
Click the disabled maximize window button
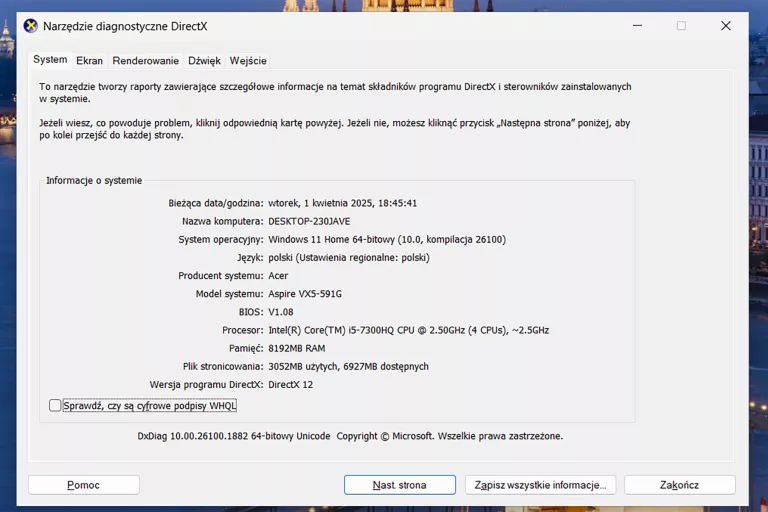[681, 25]
